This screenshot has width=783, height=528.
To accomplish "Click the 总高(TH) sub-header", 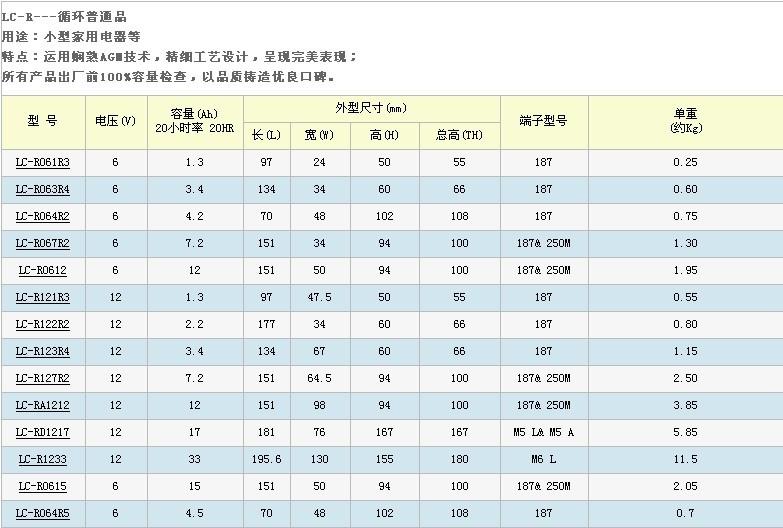I will (x=459, y=135).
